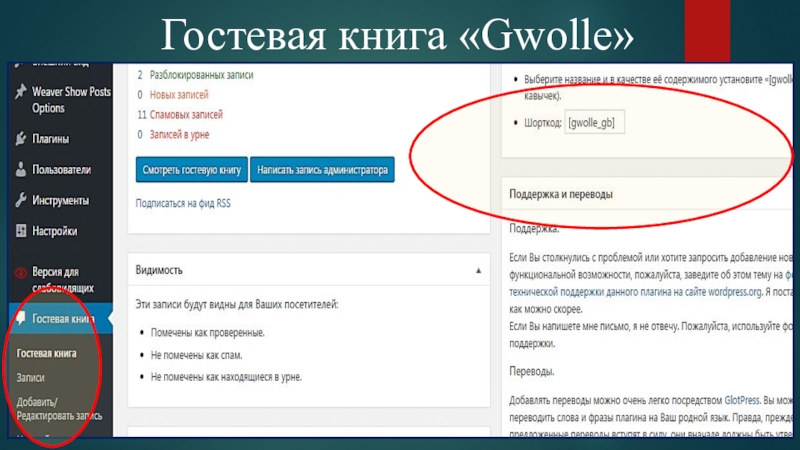This screenshot has width=800, height=450.
Task: Click the pin icon beside Weaver Show Posts Options
Action: coord(20,92)
